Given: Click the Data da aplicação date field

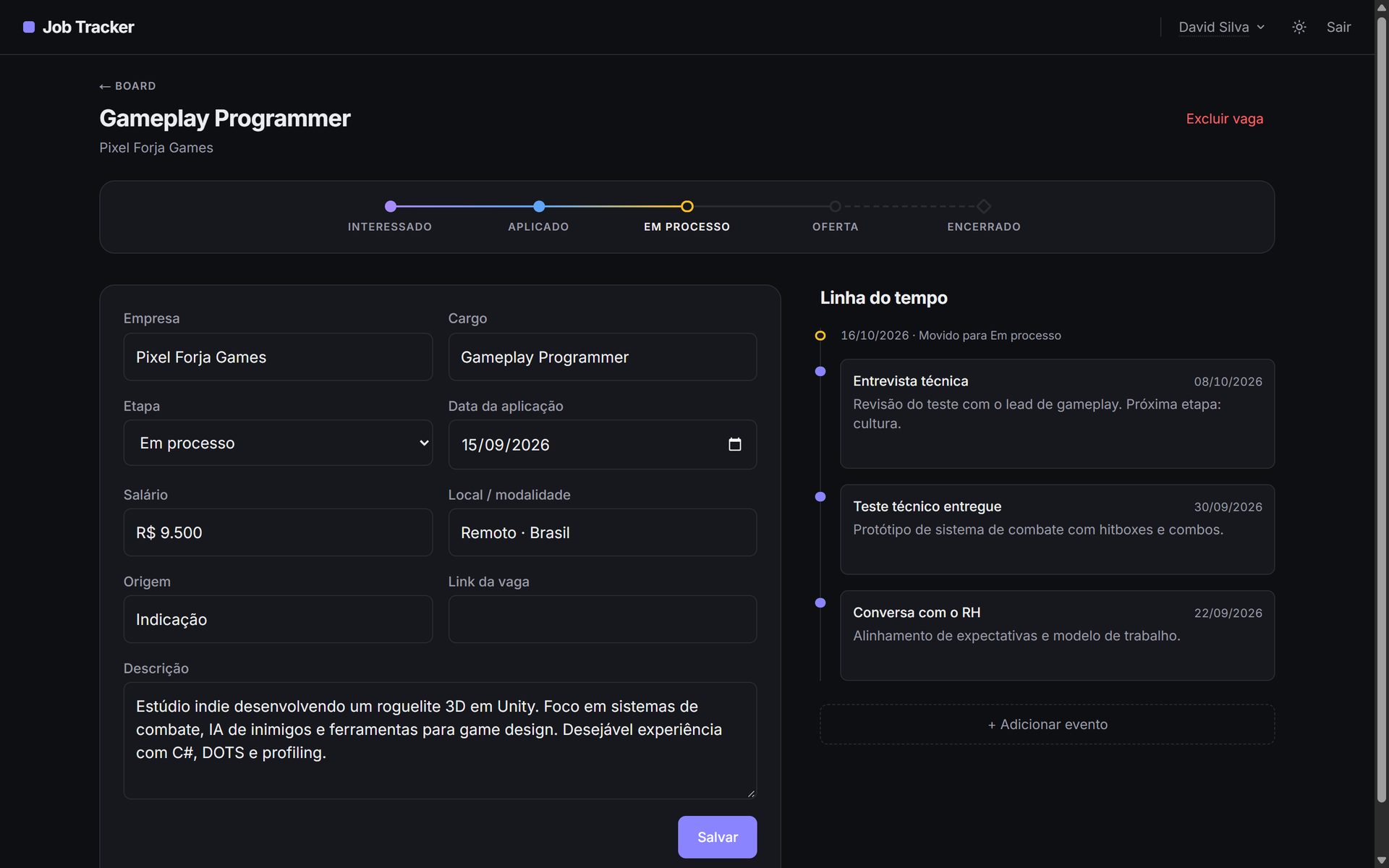Looking at the screenshot, I should click(602, 444).
